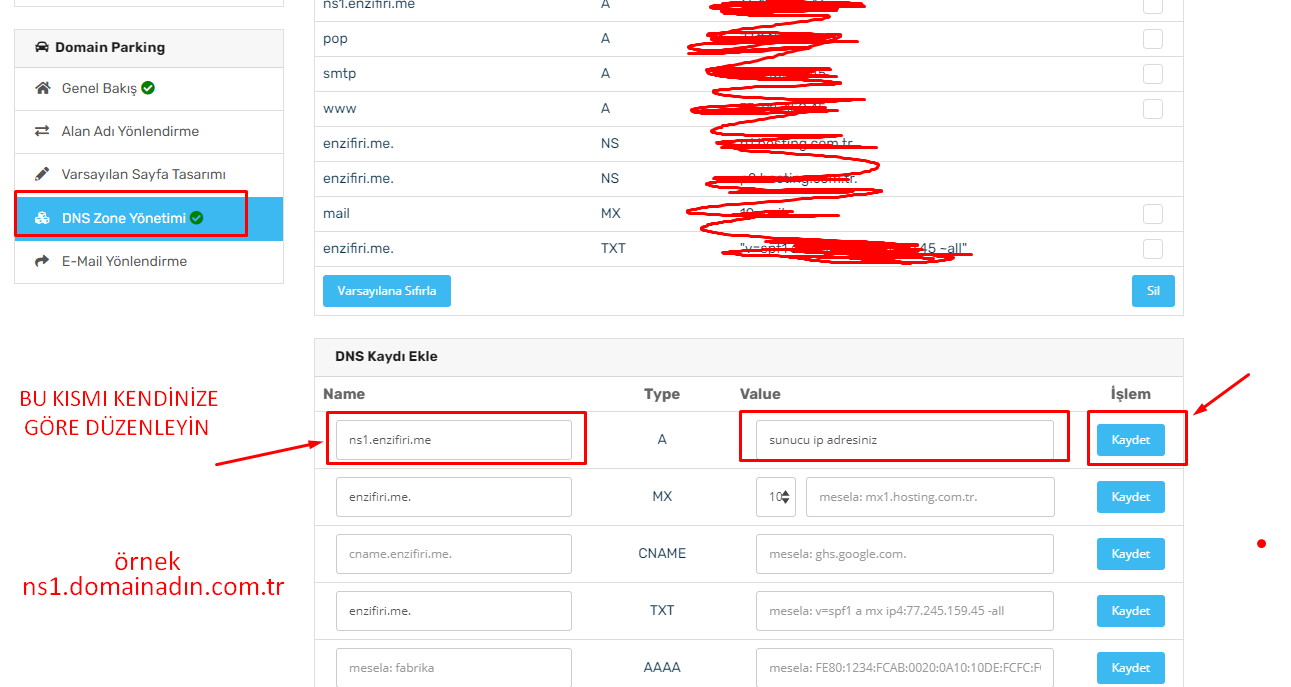Click the CNAME value field with ghs.google.com placeholder
Viewport: 1291px width, 687px height.
coord(903,553)
